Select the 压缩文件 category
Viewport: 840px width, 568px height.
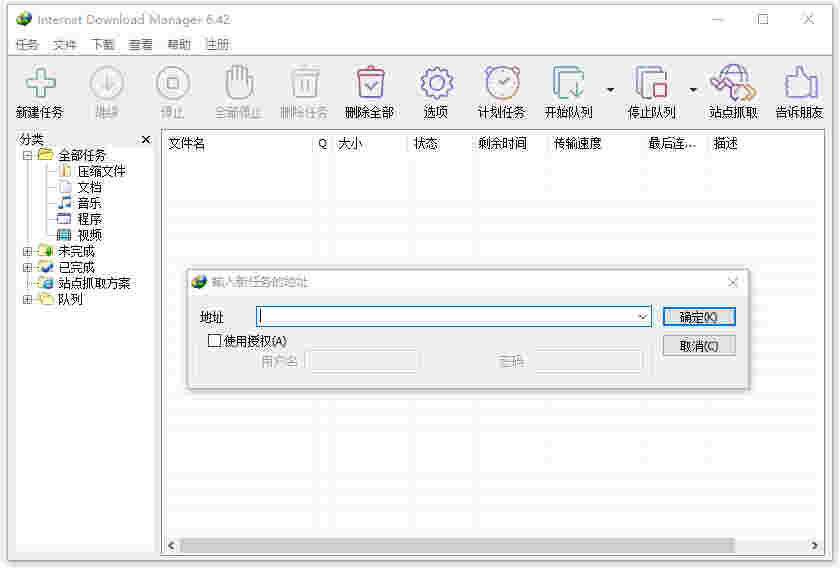coord(101,171)
